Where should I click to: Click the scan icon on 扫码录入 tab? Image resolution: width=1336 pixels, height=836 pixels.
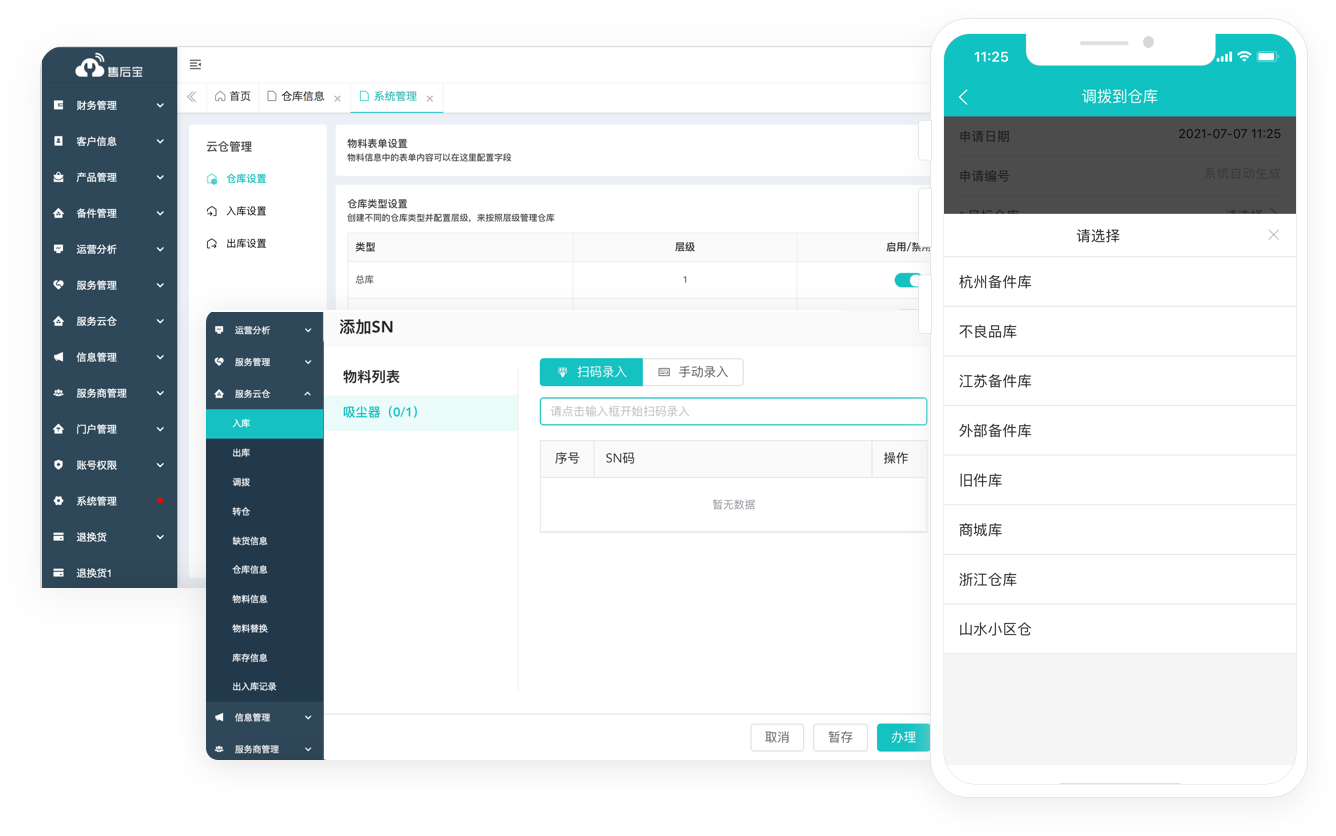pyautogui.click(x=564, y=371)
